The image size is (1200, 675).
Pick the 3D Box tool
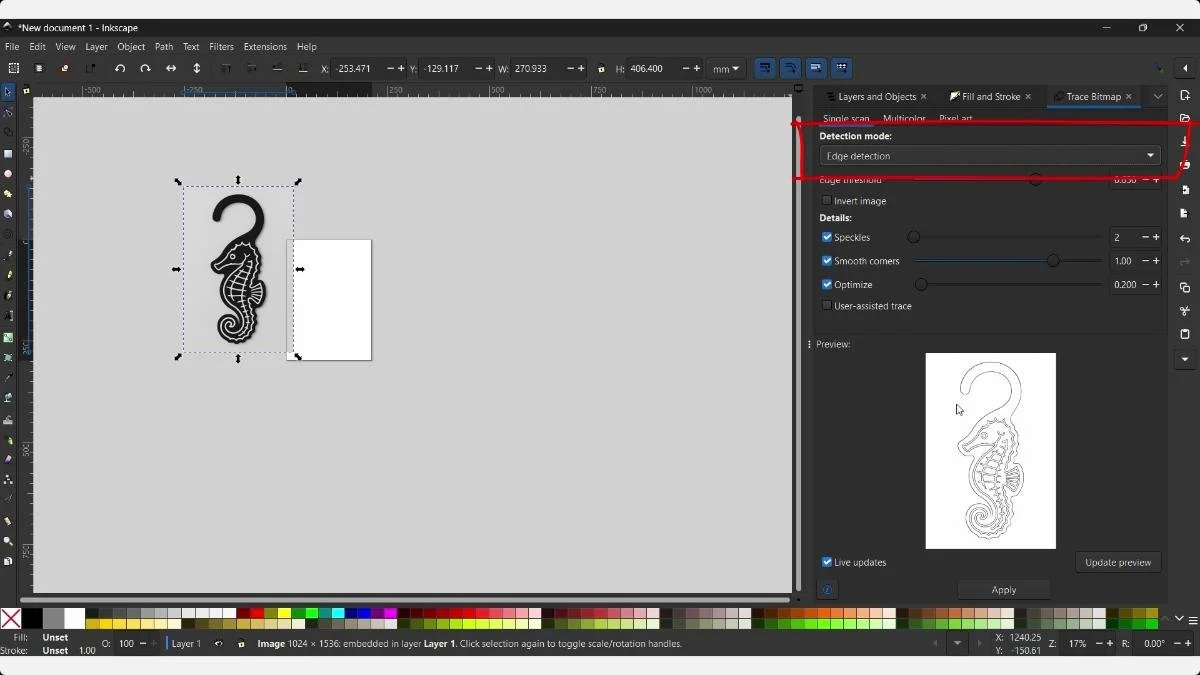coord(8,214)
